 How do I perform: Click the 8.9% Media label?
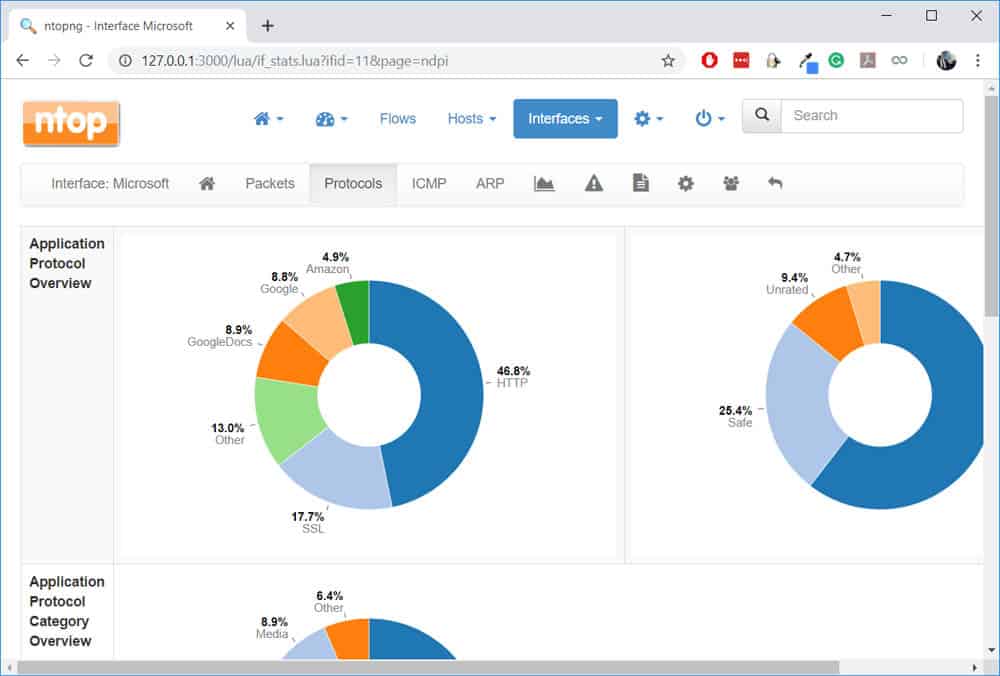[x=272, y=628]
